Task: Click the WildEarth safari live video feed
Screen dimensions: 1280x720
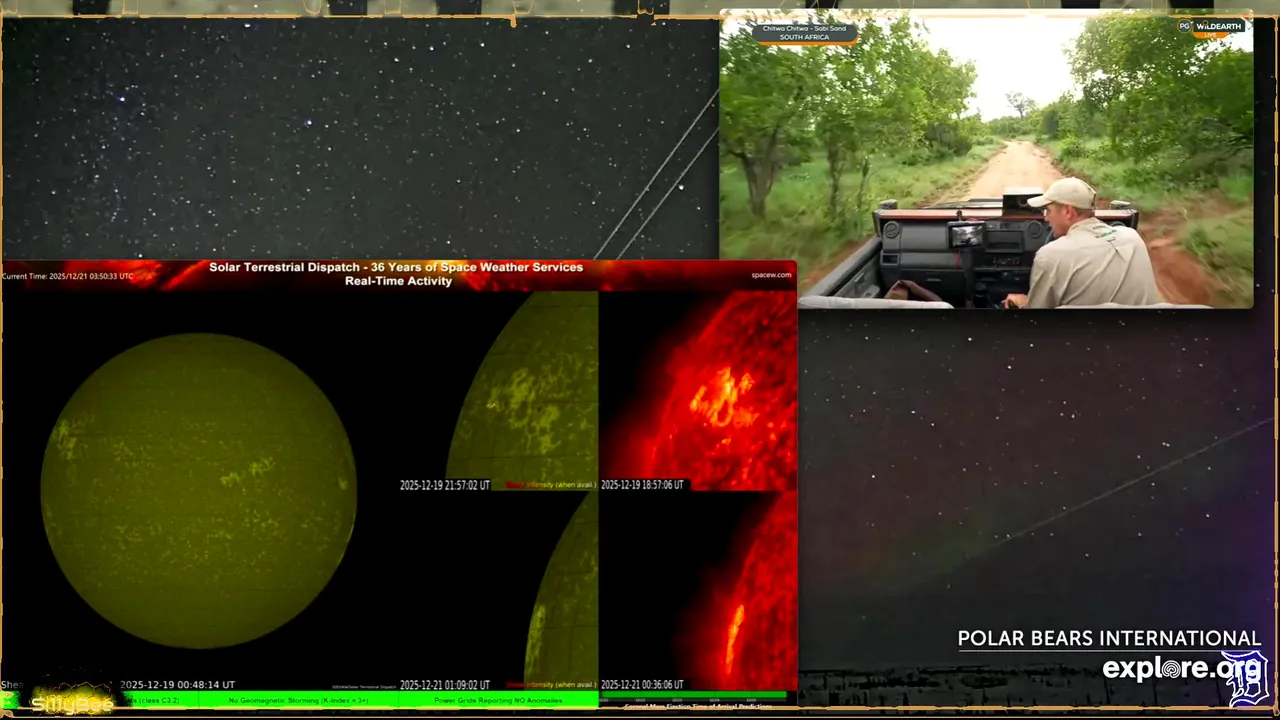Action: tap(986, 160)
